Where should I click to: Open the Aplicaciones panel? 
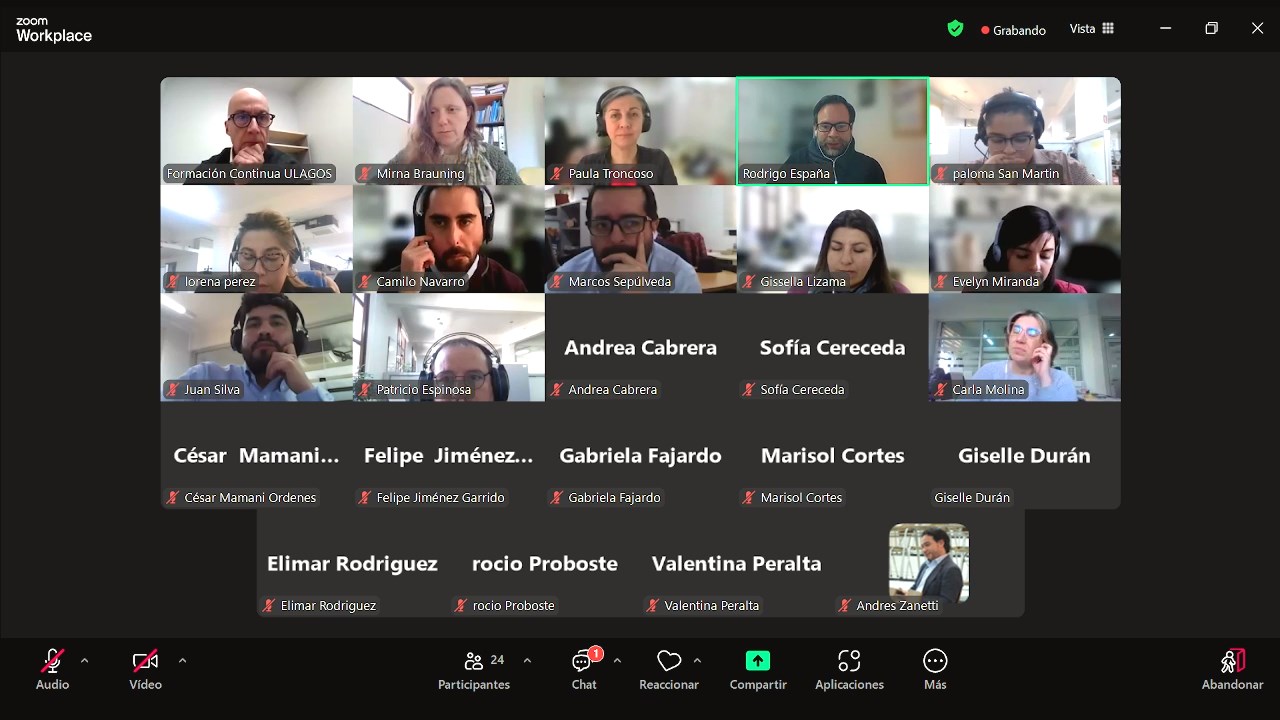pyautogui.click(x=849, y=669)
